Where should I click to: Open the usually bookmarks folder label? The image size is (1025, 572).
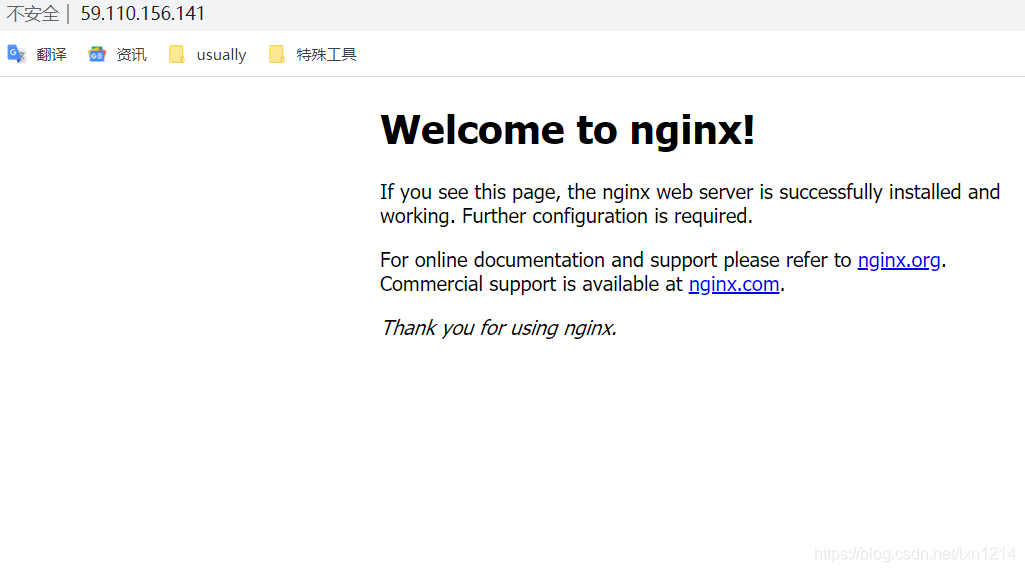(x=222, y=55)
